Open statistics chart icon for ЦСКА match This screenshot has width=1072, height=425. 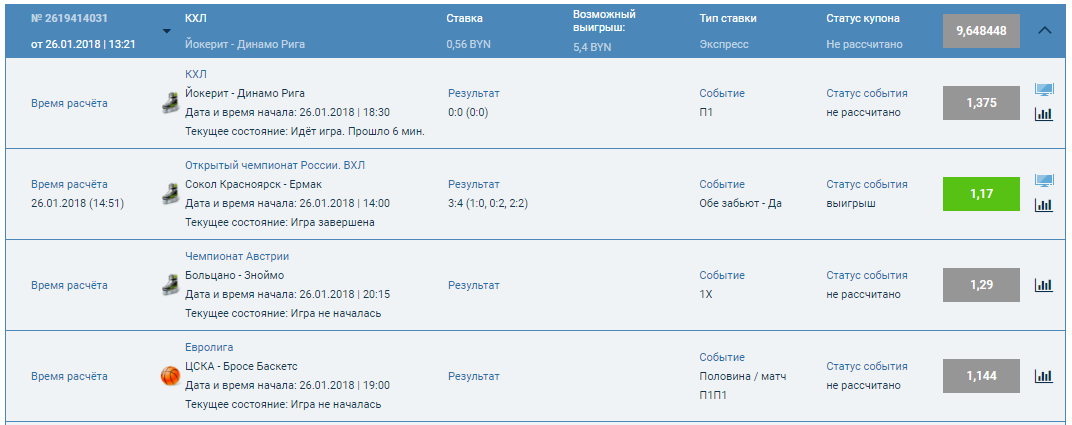[x=1044, y=376]
